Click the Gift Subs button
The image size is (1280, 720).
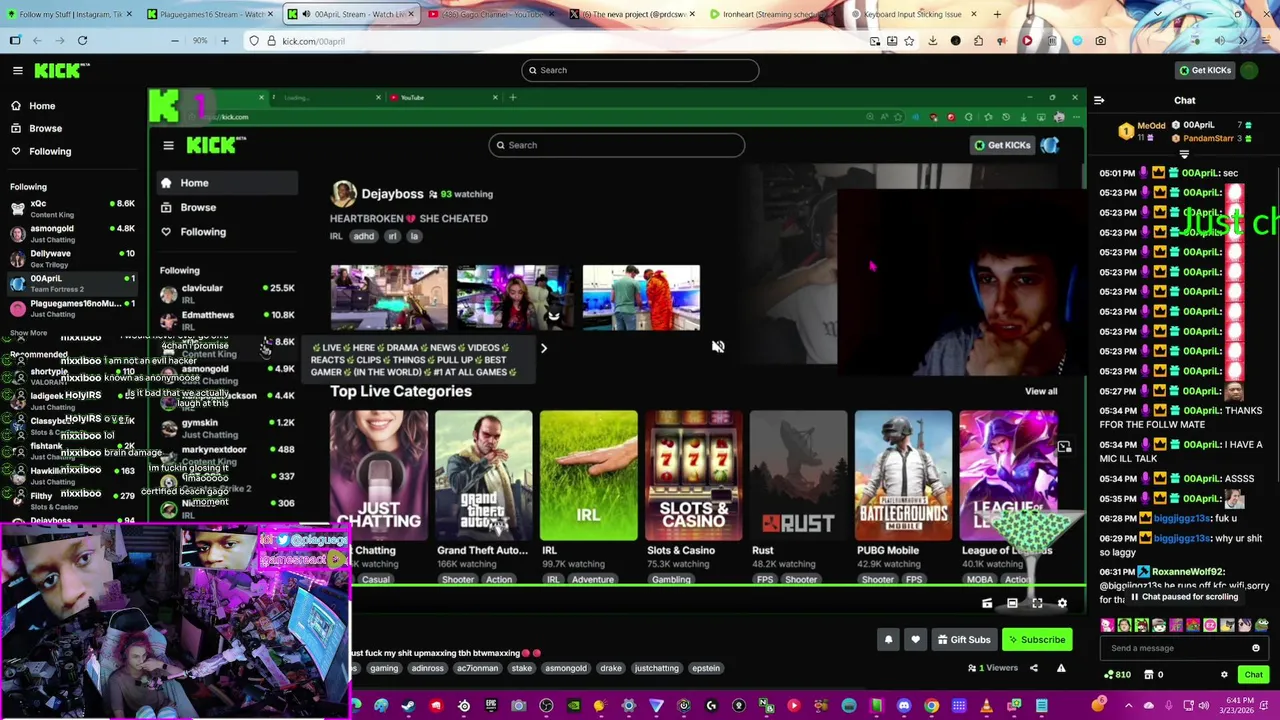click(x=963, y=640)
